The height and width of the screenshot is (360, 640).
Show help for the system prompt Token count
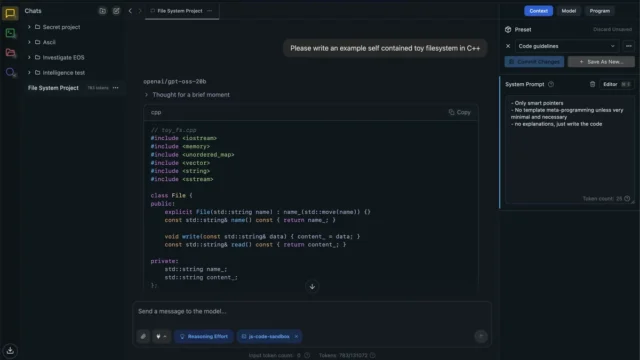click(627, 198)
